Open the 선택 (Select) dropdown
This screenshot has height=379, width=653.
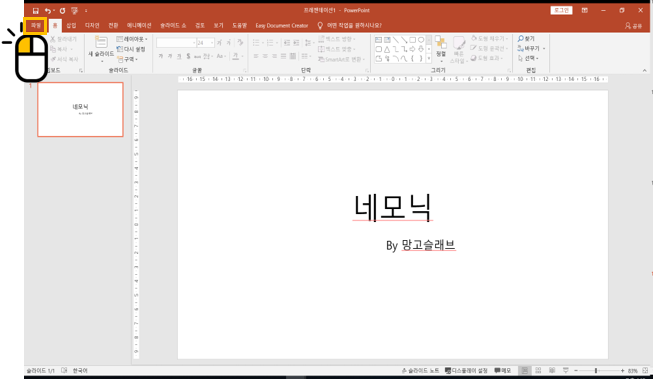coord(528,58)
